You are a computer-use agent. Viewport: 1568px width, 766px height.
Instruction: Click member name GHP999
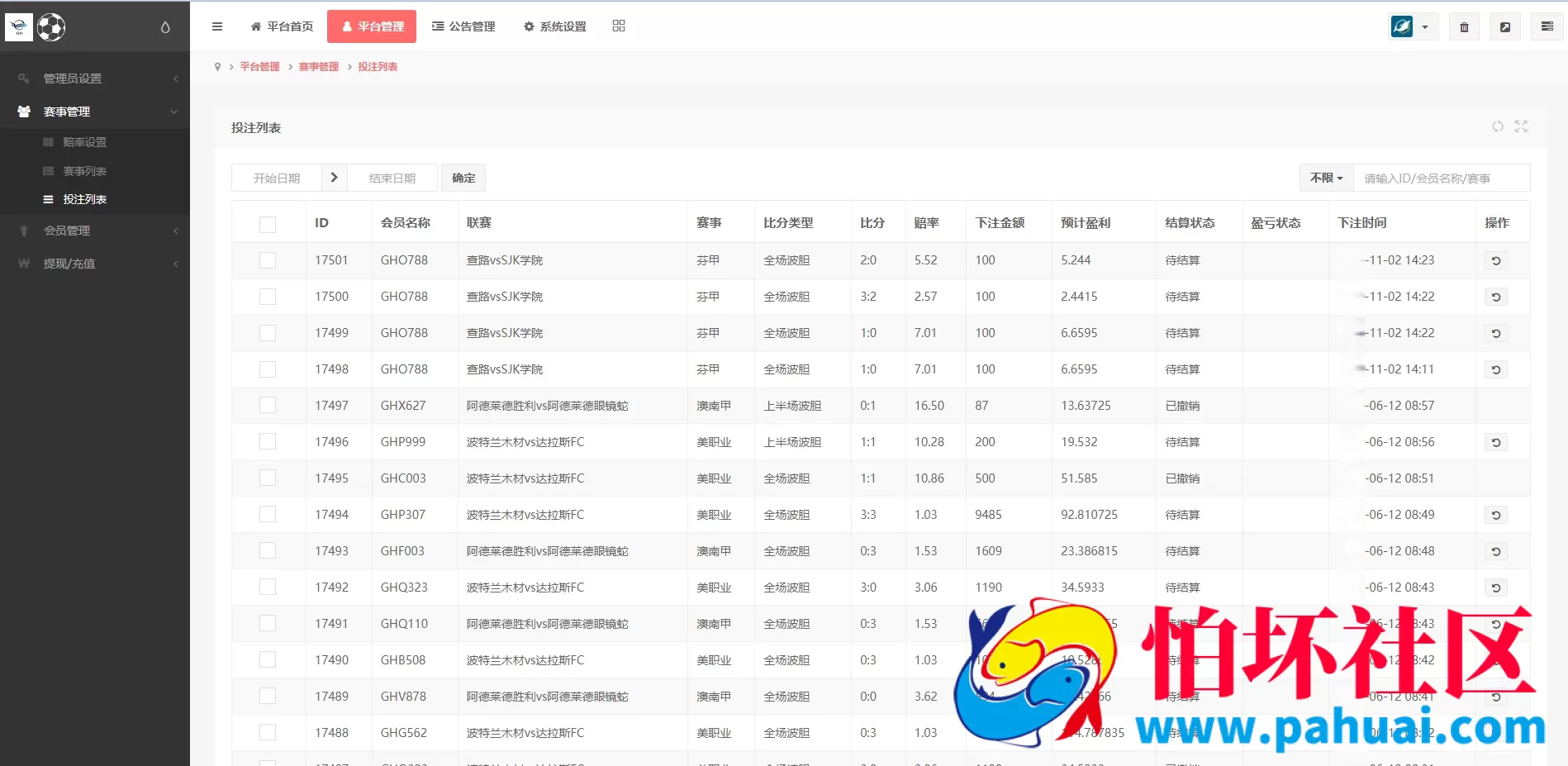pyautogui.click(x=403, y=442)
